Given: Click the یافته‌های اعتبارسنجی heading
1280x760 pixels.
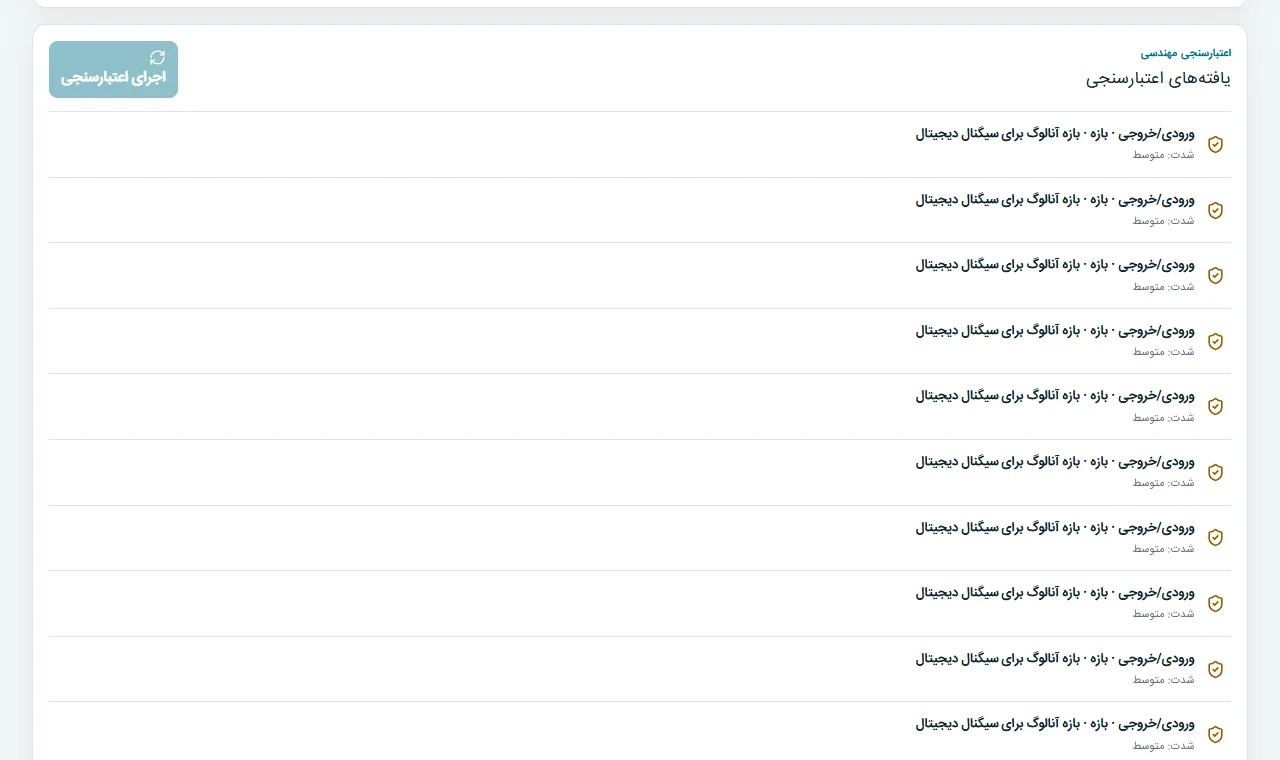Looking at the screenshot, I should 1158,79.
